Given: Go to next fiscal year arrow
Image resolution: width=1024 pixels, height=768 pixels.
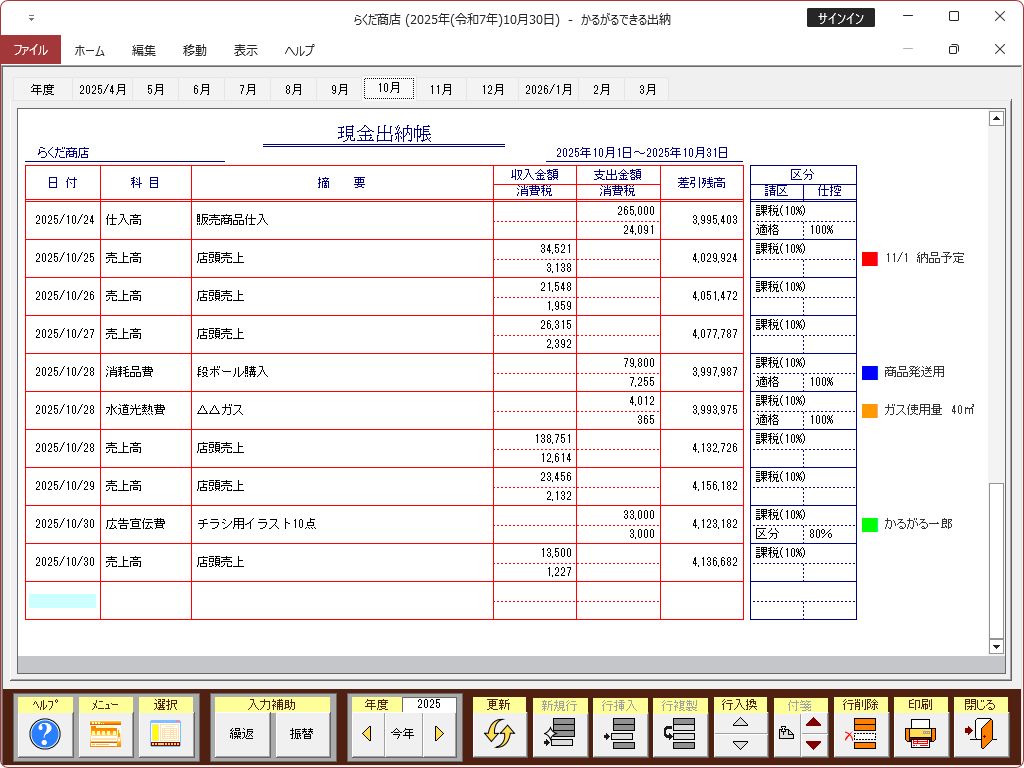Looking at the screenshot, I should (438, 734).
